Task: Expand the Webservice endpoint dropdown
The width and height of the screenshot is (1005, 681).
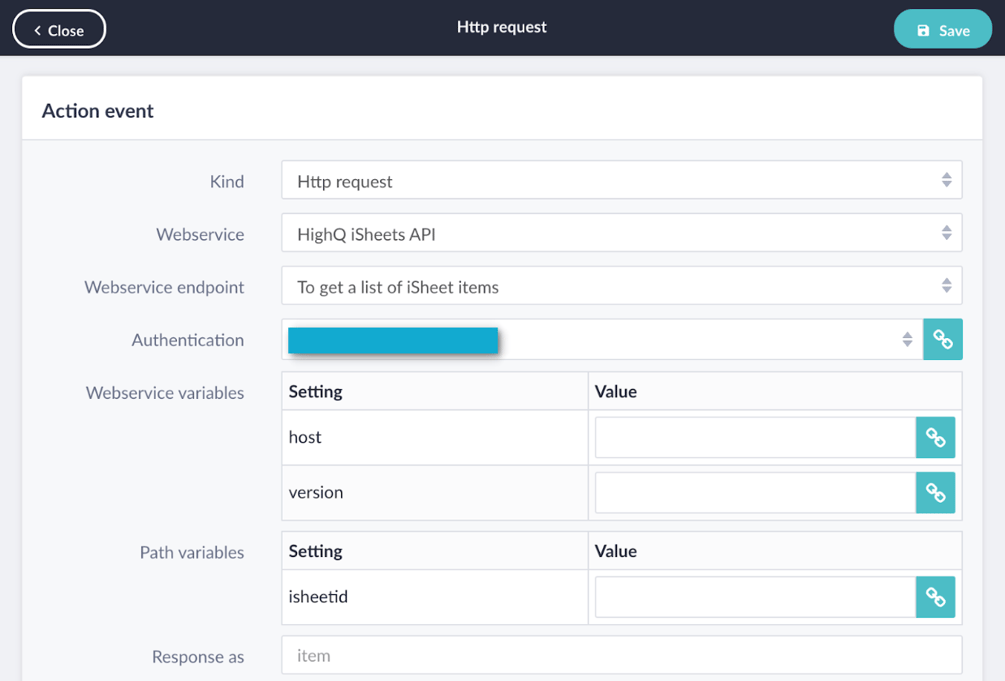Action: [x=620, y=285]
